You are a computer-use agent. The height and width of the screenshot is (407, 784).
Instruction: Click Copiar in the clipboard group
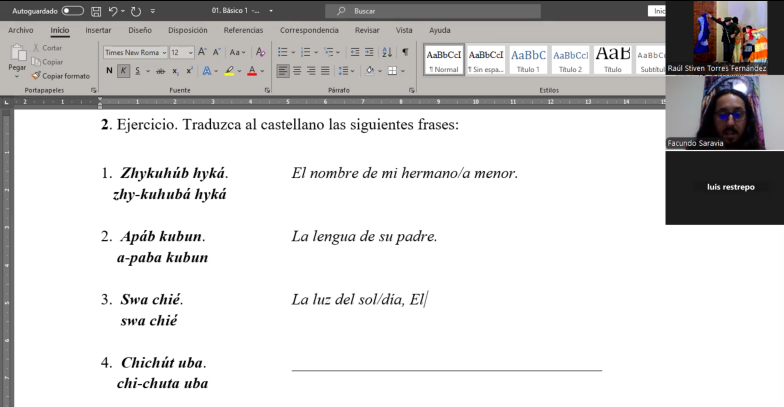(48, 62)
